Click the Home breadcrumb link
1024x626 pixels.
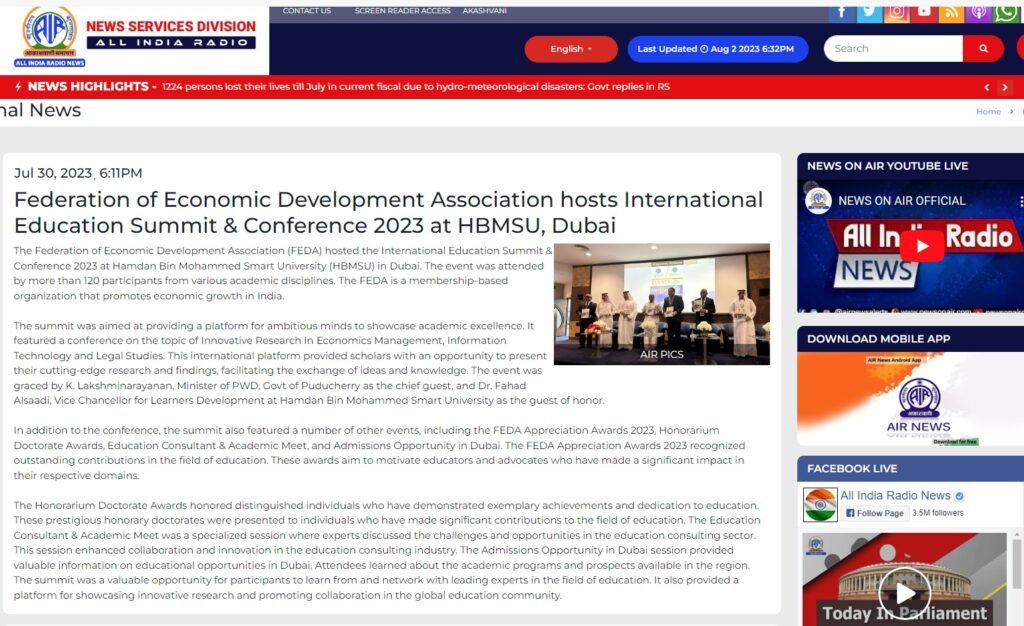(x=988, y=112)
